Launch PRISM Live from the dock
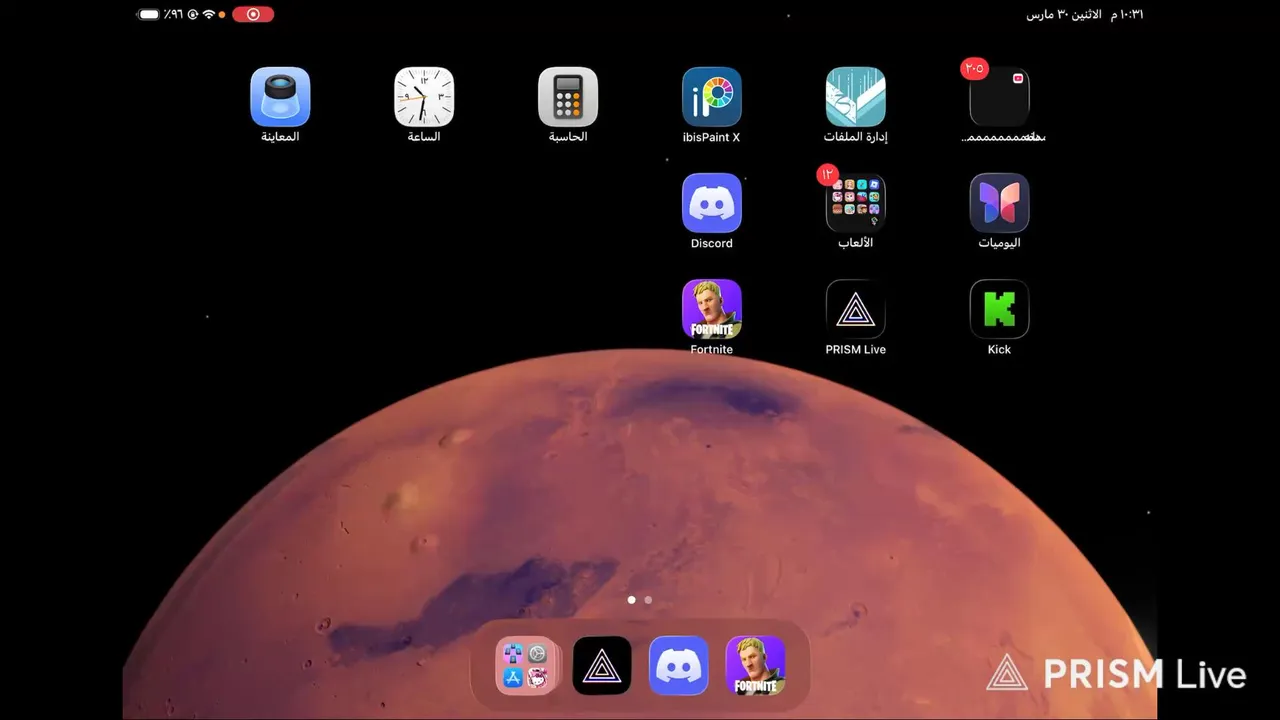This screenshot has width=1280, height=720. coord(602,665)
